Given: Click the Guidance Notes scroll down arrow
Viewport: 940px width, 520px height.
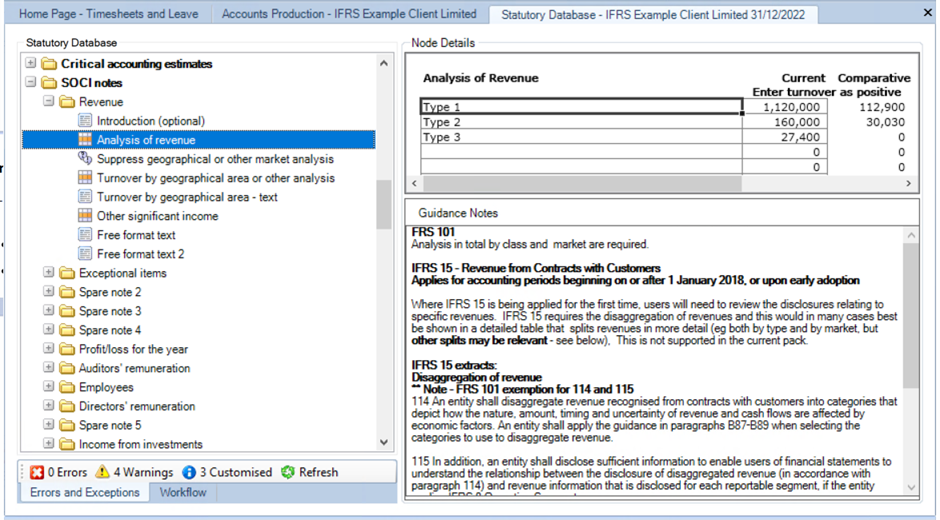Looking at the screenshot, I should 911,488.
